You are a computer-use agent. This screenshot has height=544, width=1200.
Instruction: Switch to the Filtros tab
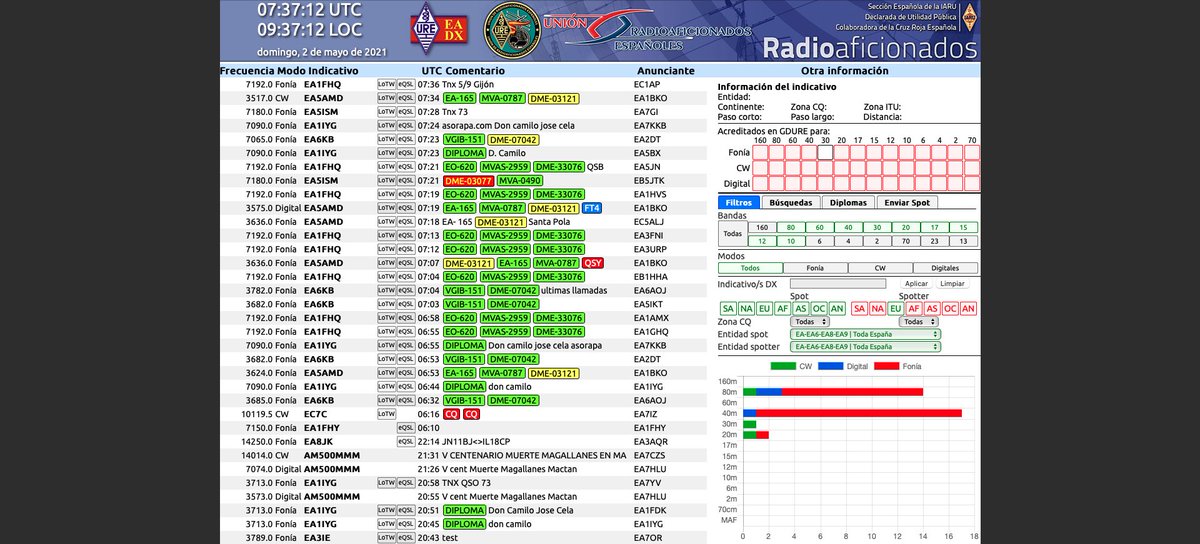739,202
